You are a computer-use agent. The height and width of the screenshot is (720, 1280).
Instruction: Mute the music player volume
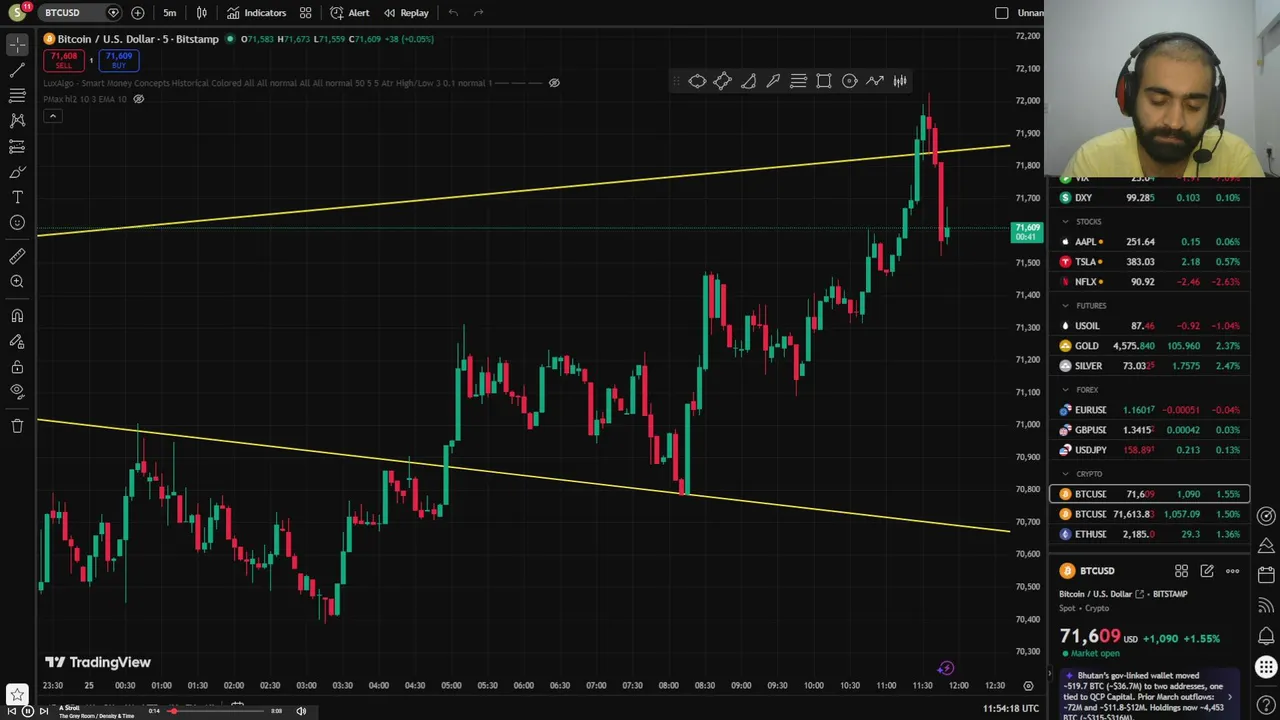click(x=301, y=711)
